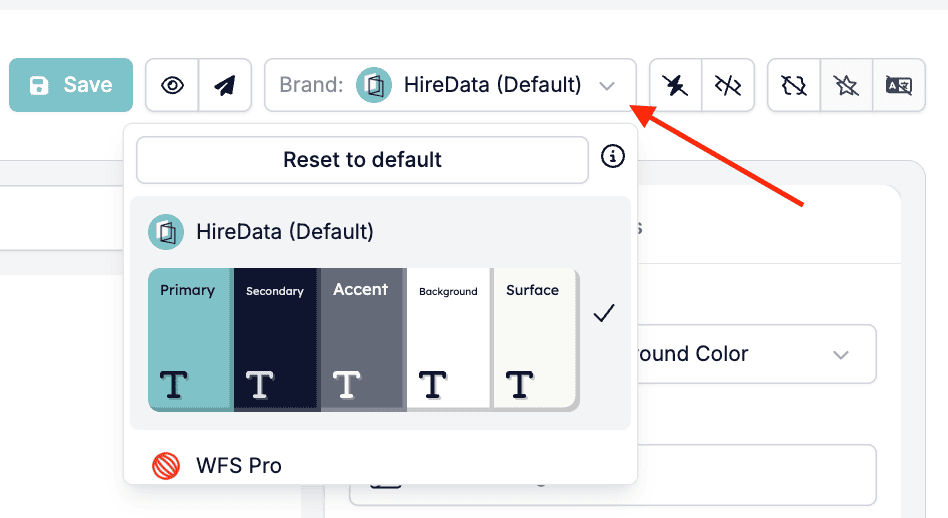Click the chevron in Brand dropdown
Image resolution: width=948 pixels, height=518 pixels.
(x=607, y=86)
